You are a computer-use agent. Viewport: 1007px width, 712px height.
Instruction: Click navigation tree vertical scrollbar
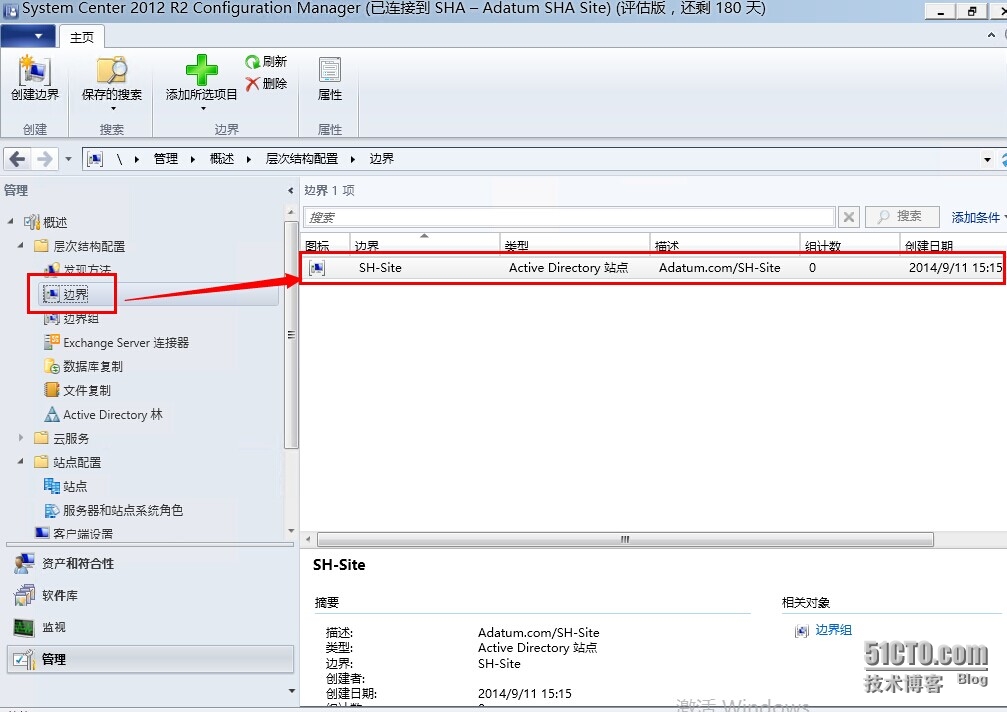[x=291, y=334]
